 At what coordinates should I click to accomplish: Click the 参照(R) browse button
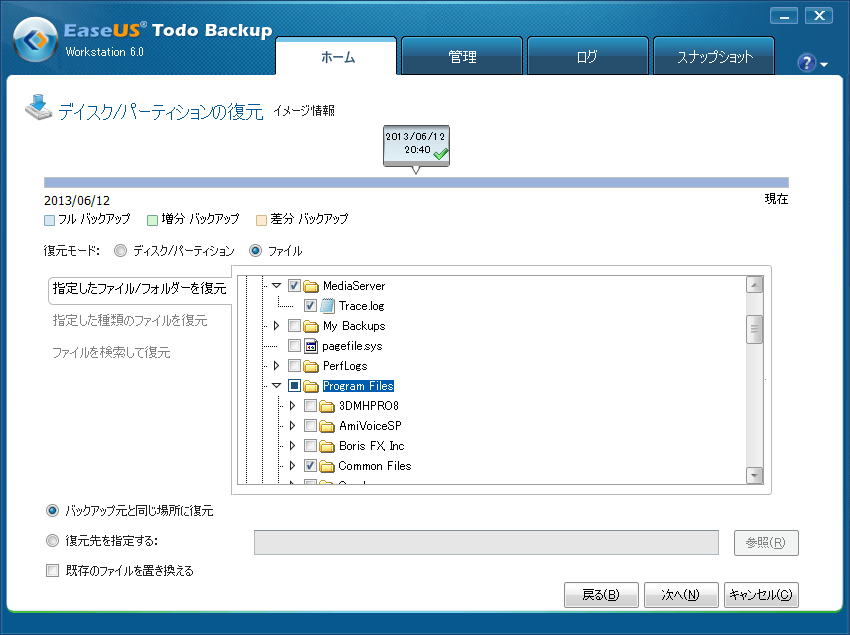(x=766, y=543)
